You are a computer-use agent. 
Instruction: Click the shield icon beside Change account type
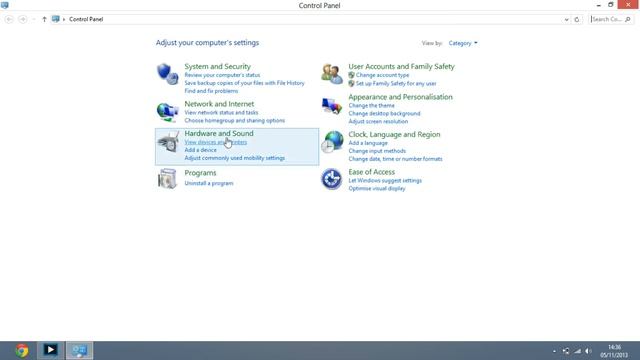point(351,75)
